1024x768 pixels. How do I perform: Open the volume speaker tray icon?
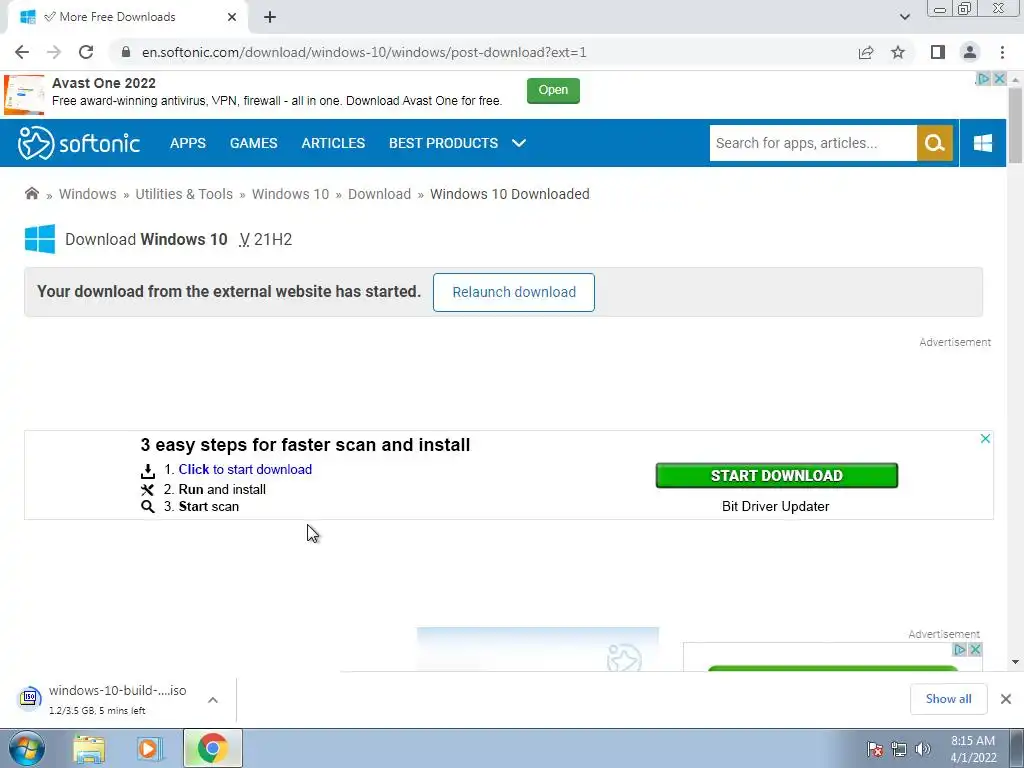tap(923, 749)
